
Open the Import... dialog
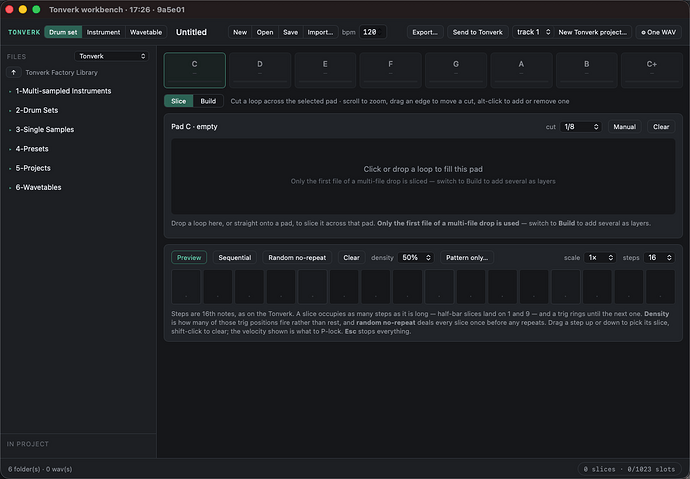pos(320,32)
